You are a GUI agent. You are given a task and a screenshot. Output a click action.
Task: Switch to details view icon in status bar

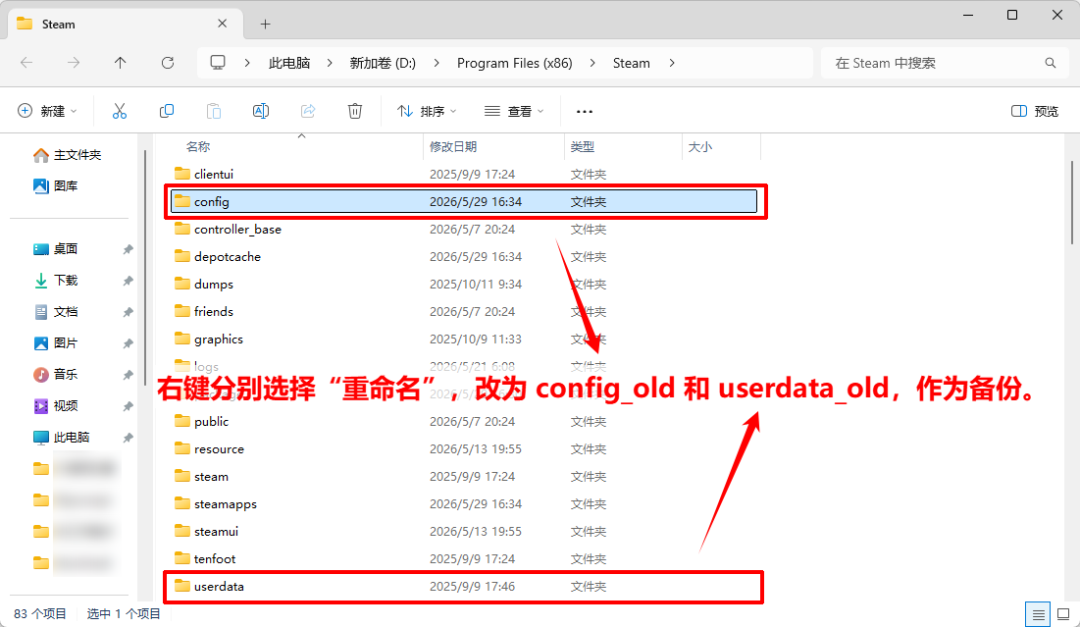tap(1038, 614)
